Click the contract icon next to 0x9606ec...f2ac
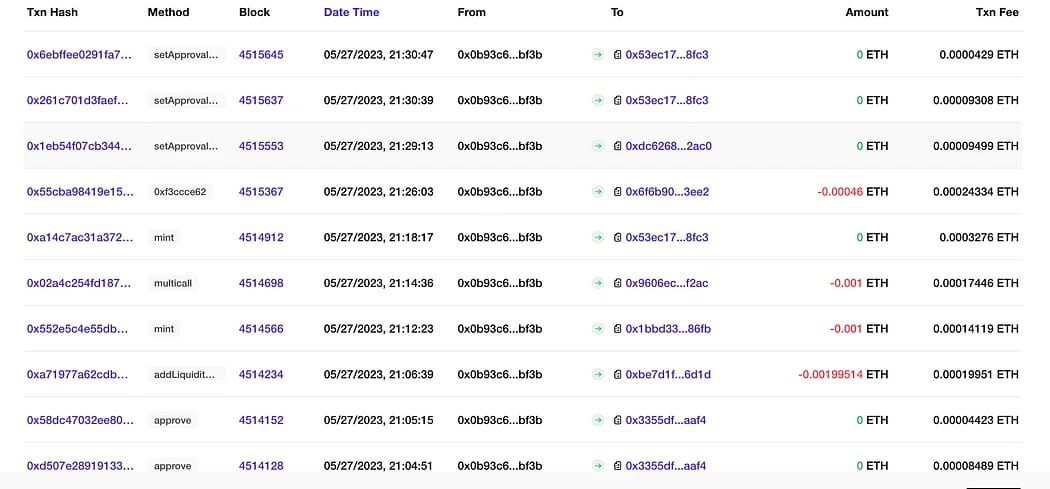Image resolution: width=1050 pixels, height=489 pixels. coord(618,283)
